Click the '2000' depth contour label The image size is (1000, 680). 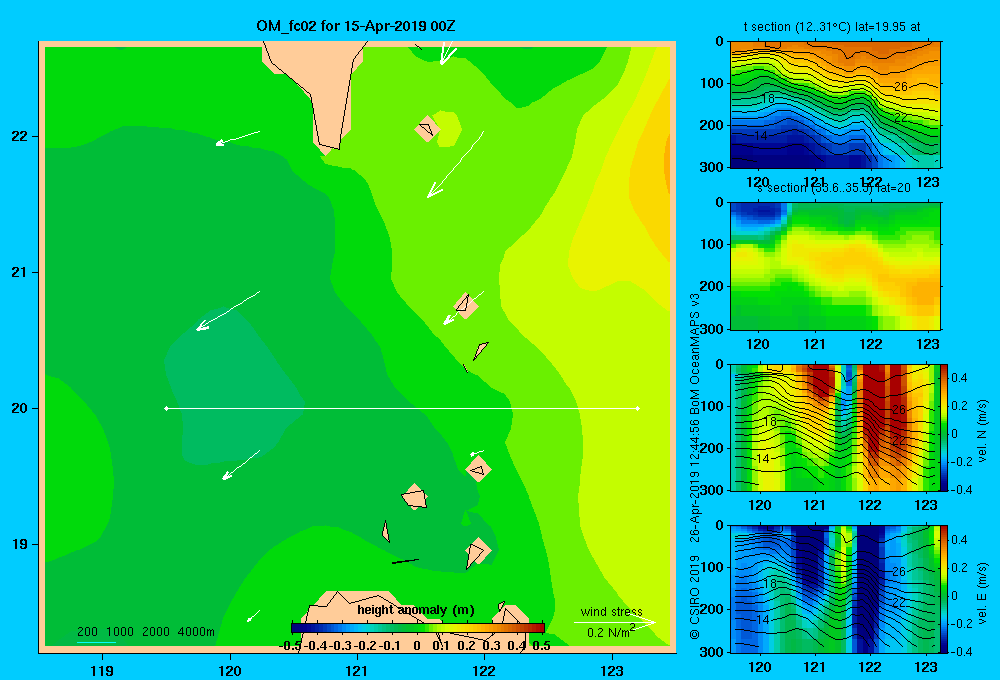156,632
